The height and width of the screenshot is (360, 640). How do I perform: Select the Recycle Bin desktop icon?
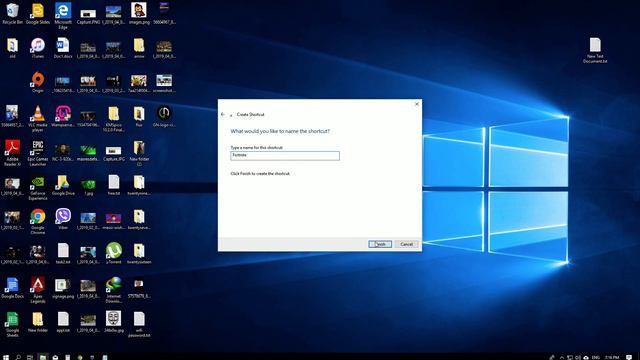point(12,13)
